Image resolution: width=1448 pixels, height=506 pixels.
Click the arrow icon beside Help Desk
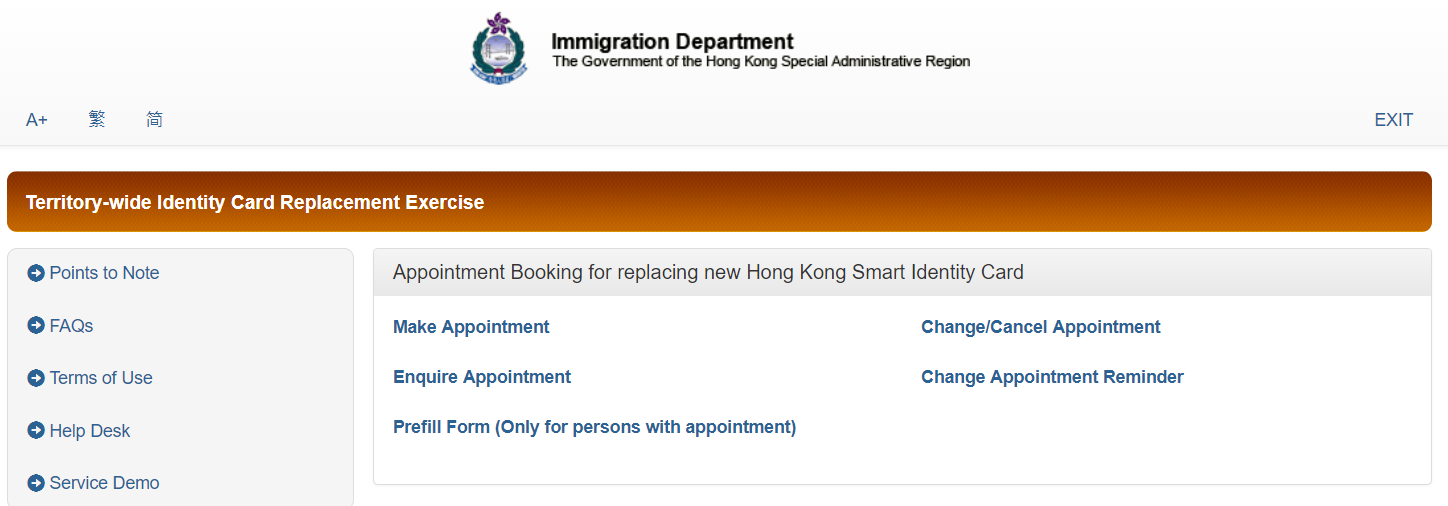[36, 431]
